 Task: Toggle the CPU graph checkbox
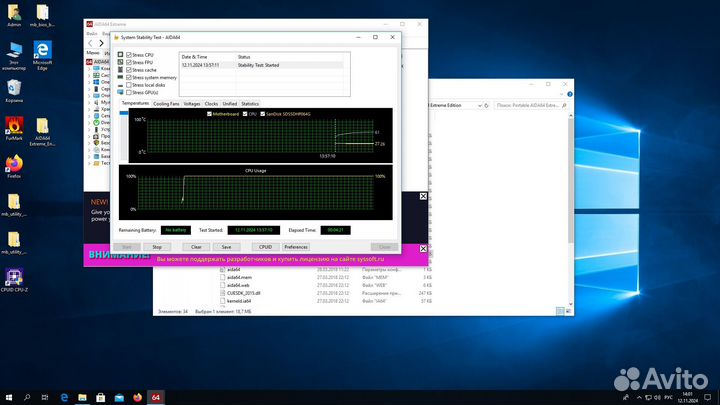coord(245,114)
